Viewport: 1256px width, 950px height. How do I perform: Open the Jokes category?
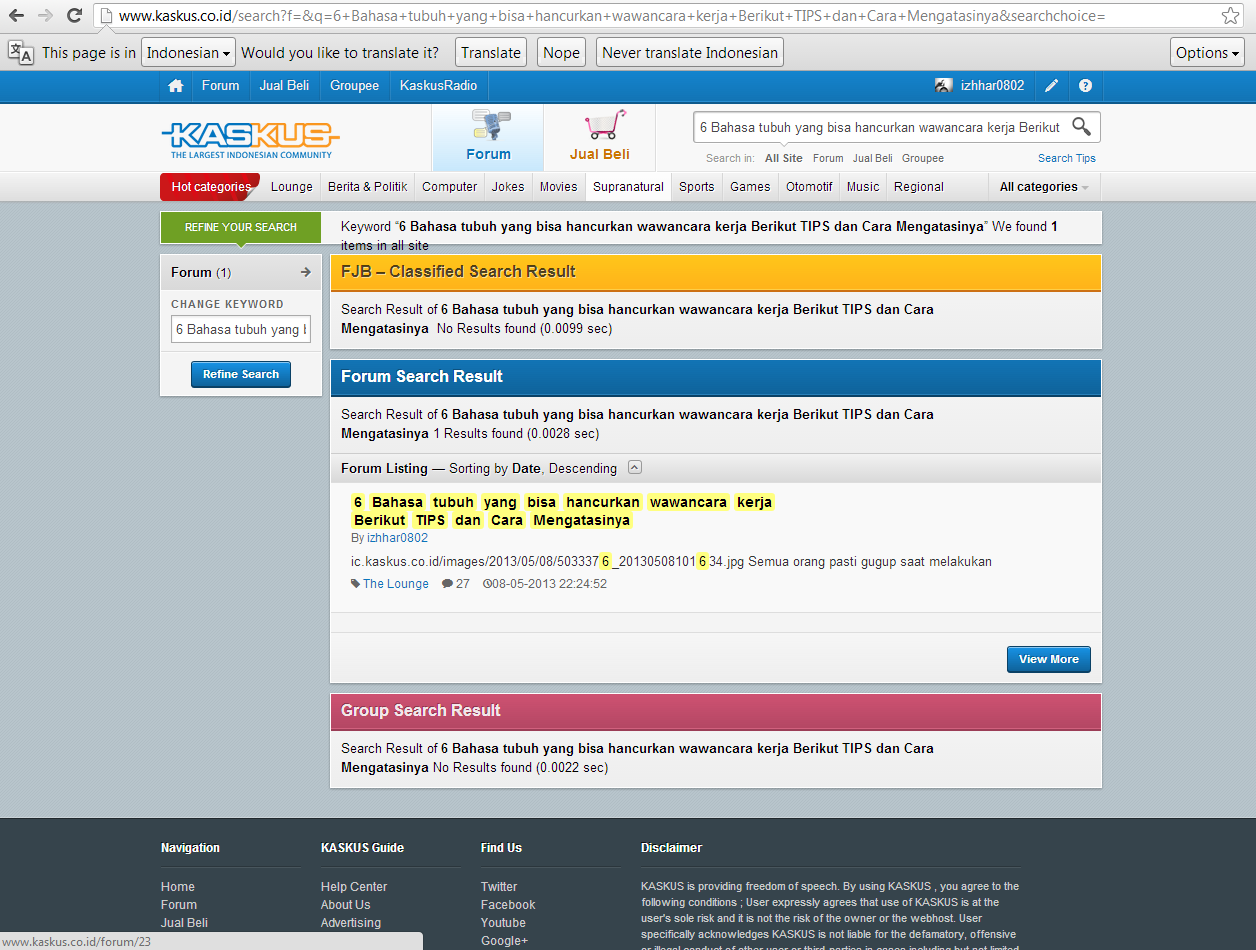pyautogui.click(x=508, y=187)
